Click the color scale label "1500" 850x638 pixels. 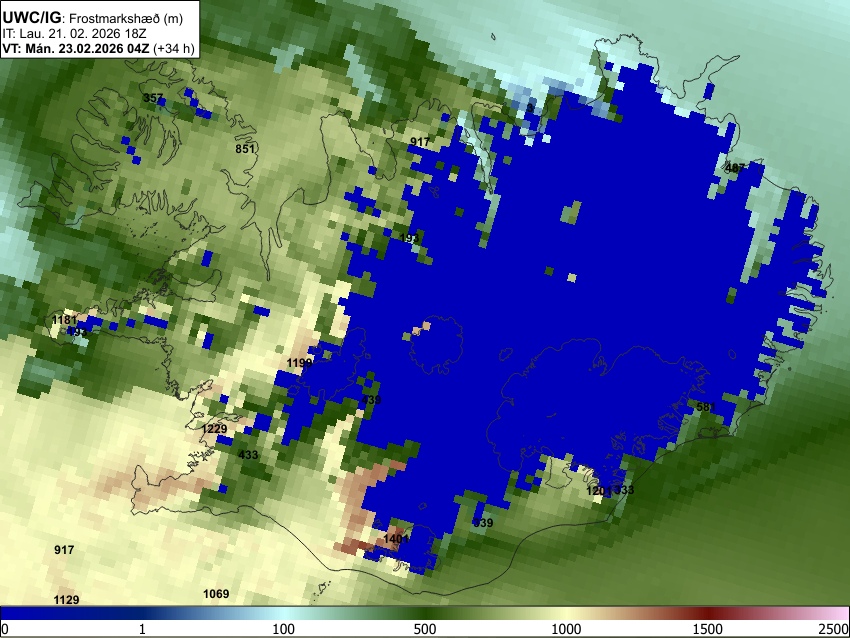click(708, 629)
